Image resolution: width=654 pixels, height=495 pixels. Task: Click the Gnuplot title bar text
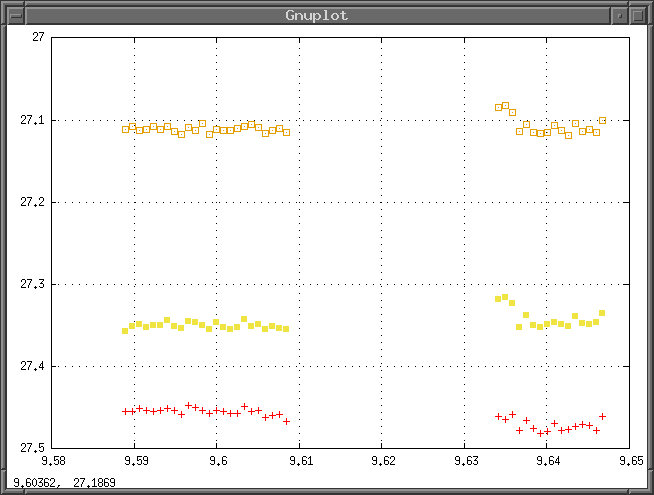(316, 15)
